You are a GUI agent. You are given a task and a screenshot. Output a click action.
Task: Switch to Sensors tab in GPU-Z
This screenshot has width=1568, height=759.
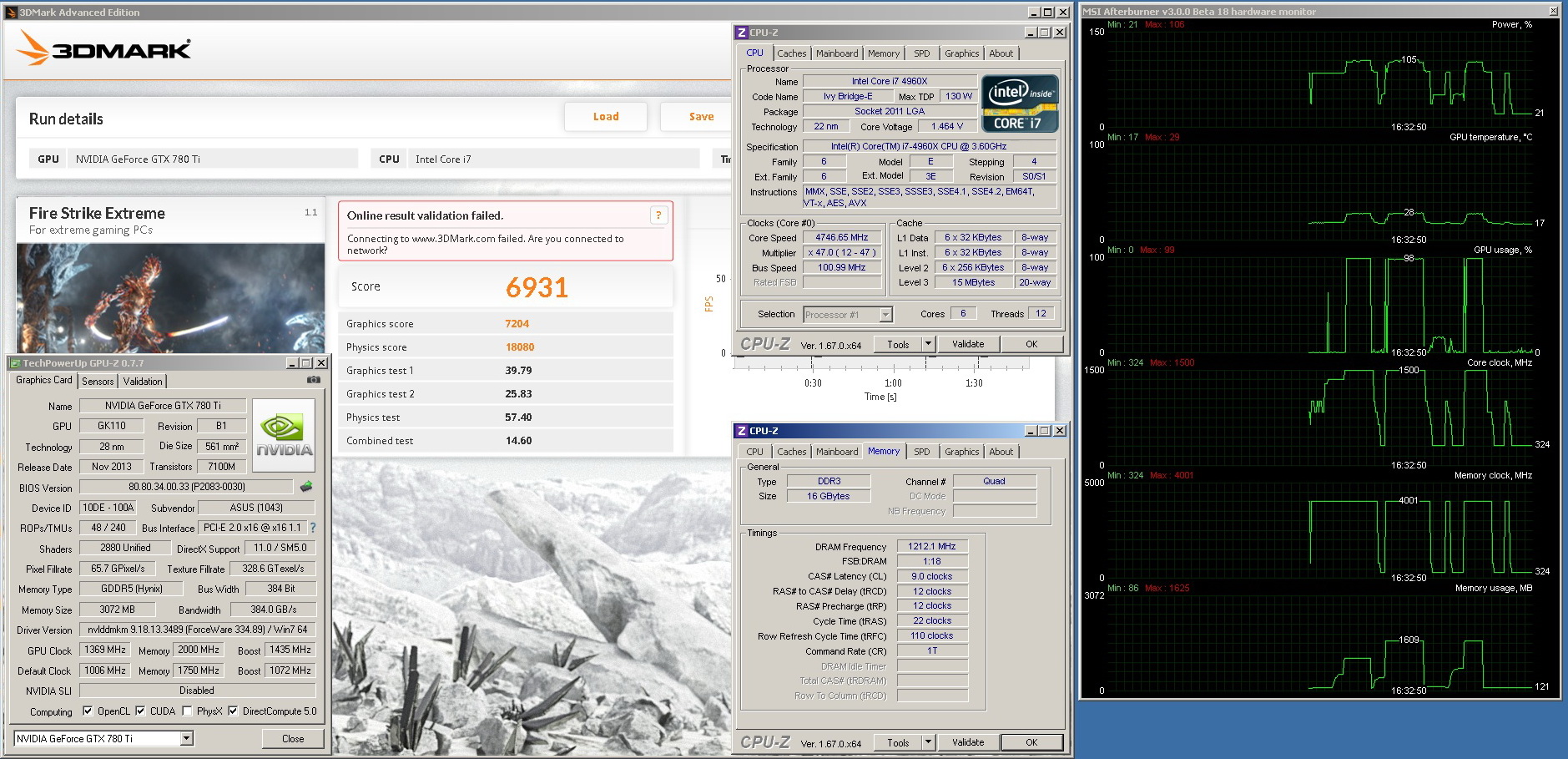[x=98, y=382]
